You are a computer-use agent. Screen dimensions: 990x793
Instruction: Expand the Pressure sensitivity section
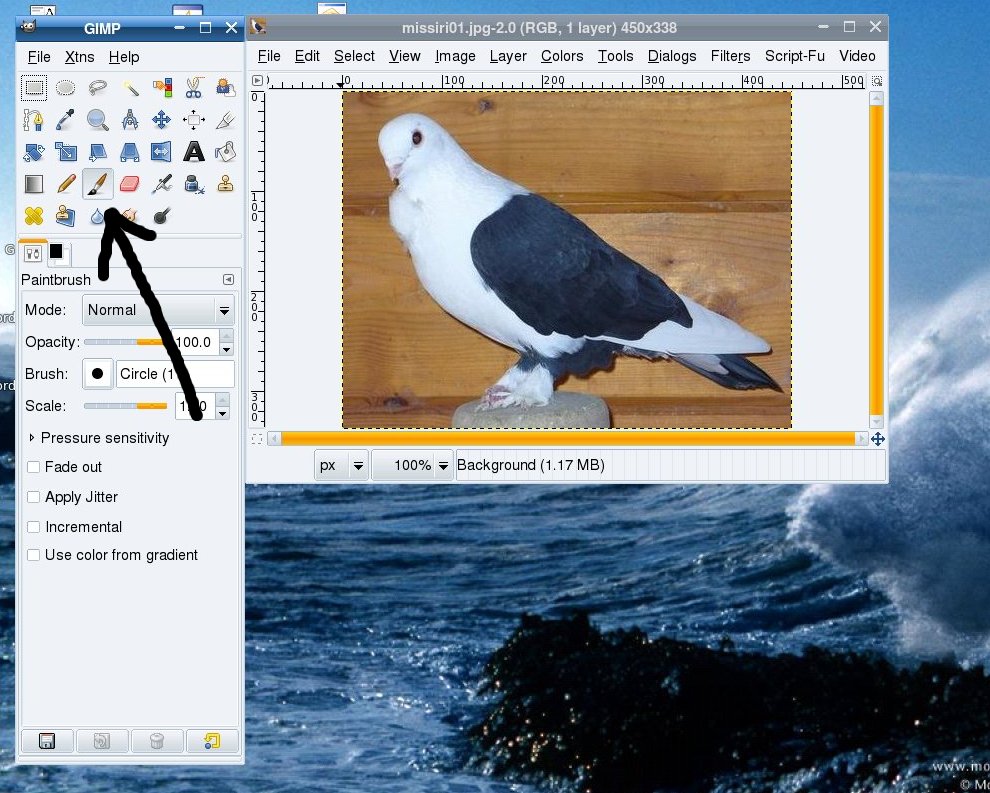(32, 438)
